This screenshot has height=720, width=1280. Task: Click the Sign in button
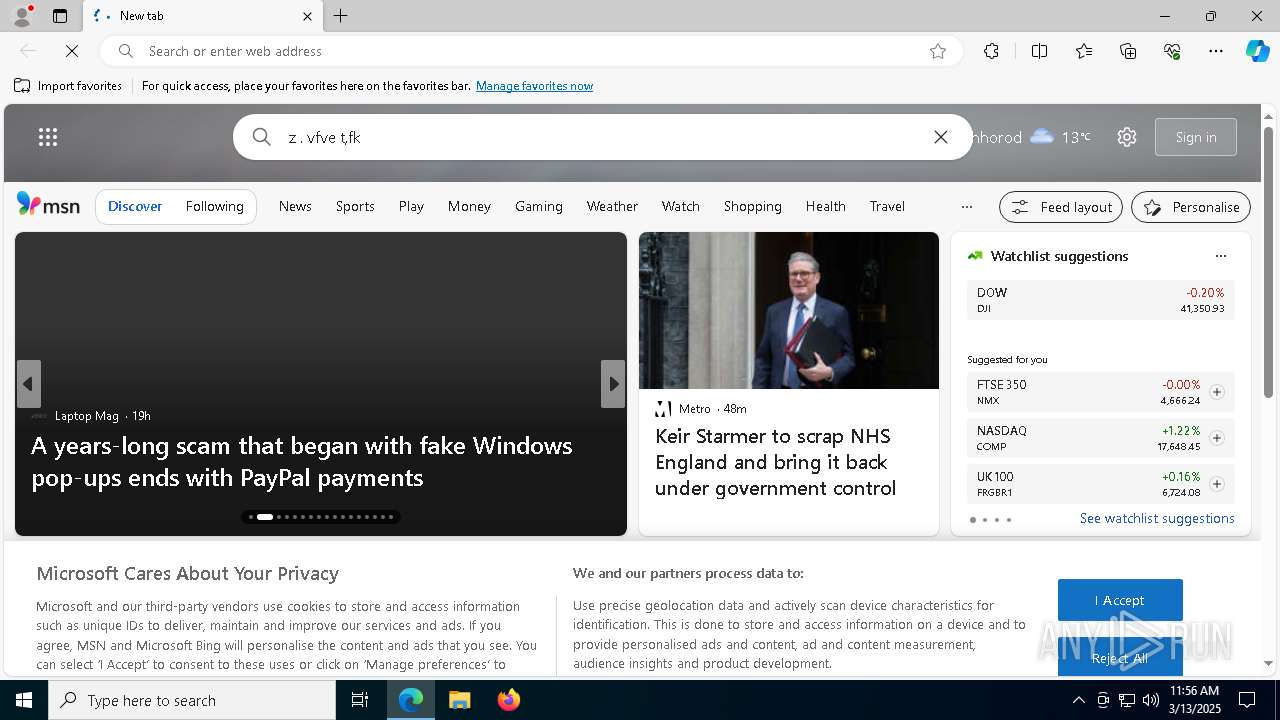[x=1196, y=137]
